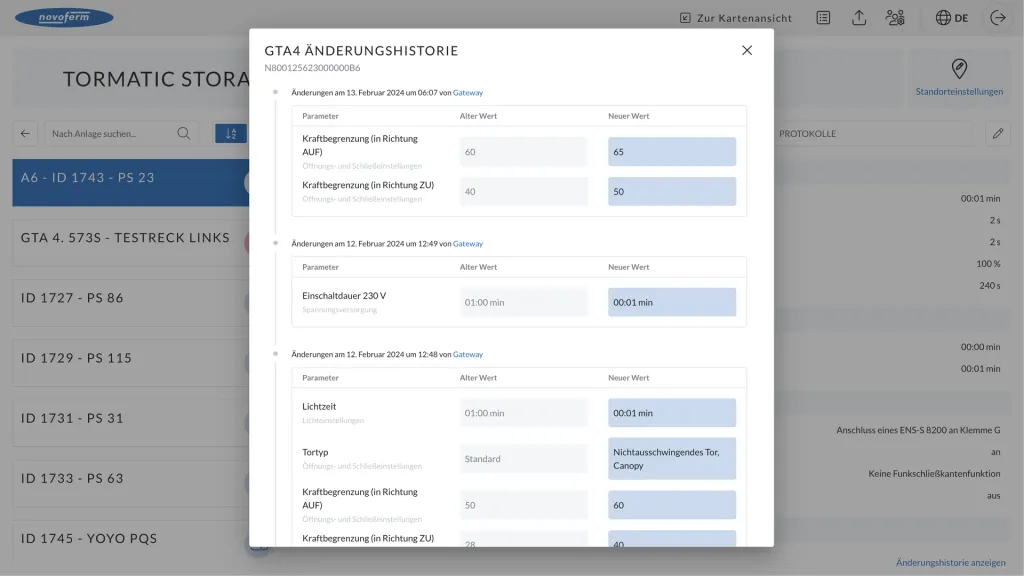Click old value 40 for Kraftbegrenzung ZU
Viewport: 1024px width, 576px height.
point(523,191)
